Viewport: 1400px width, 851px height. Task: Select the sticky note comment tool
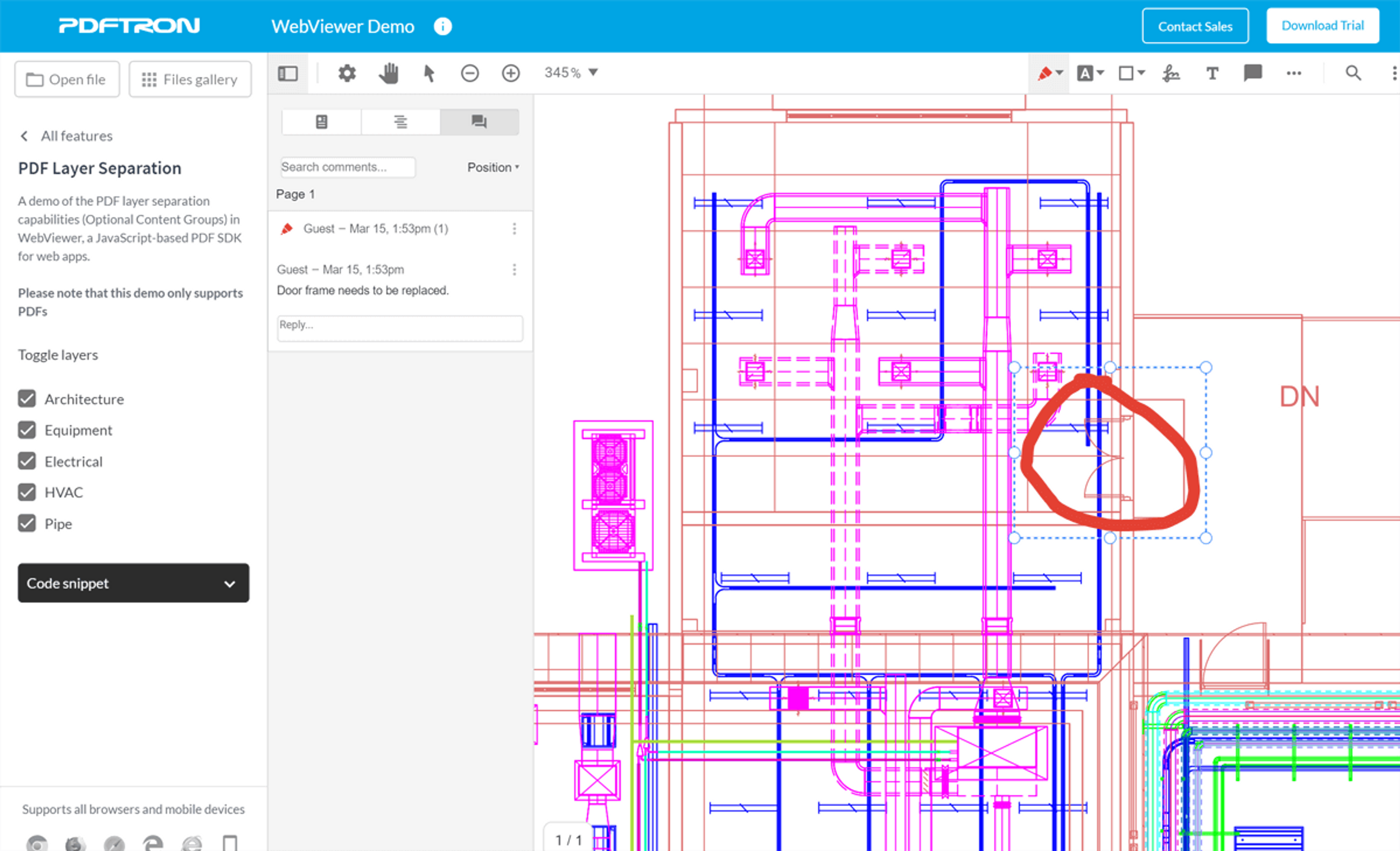click(x=1252, y=73)
